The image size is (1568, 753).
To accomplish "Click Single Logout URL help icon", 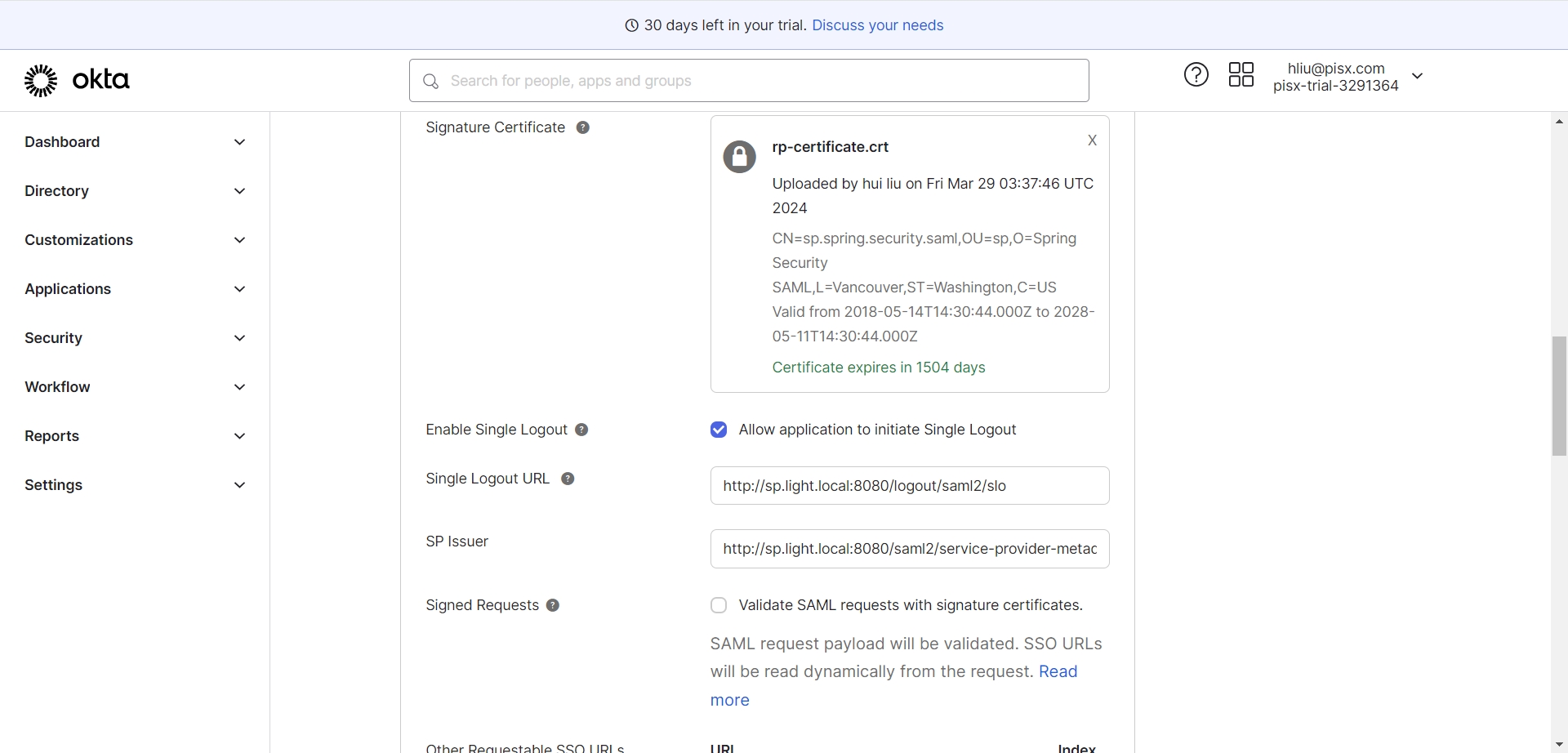I will [x=568, y=479].
